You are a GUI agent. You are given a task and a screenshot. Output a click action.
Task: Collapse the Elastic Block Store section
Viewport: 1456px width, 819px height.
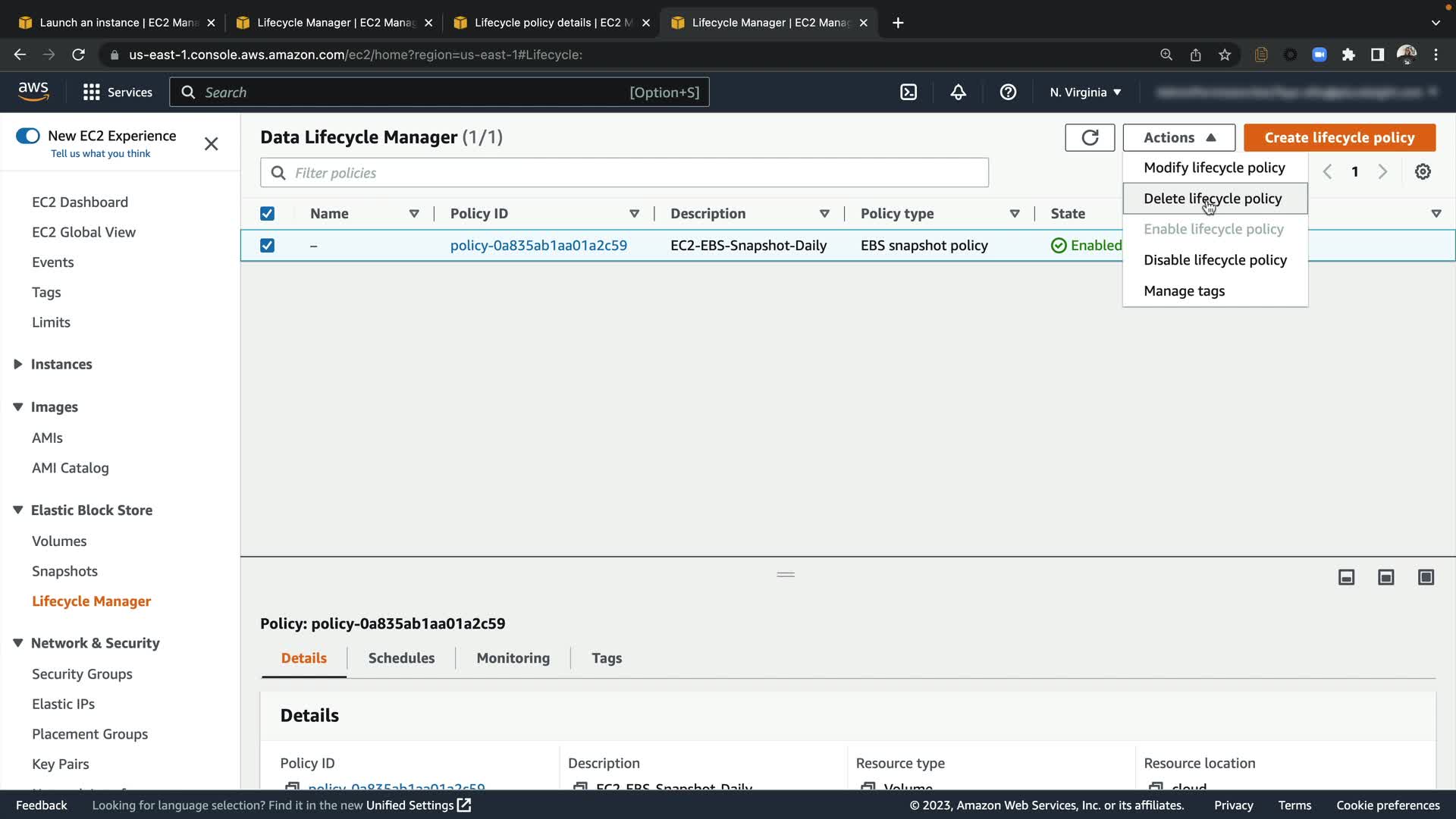18,510
